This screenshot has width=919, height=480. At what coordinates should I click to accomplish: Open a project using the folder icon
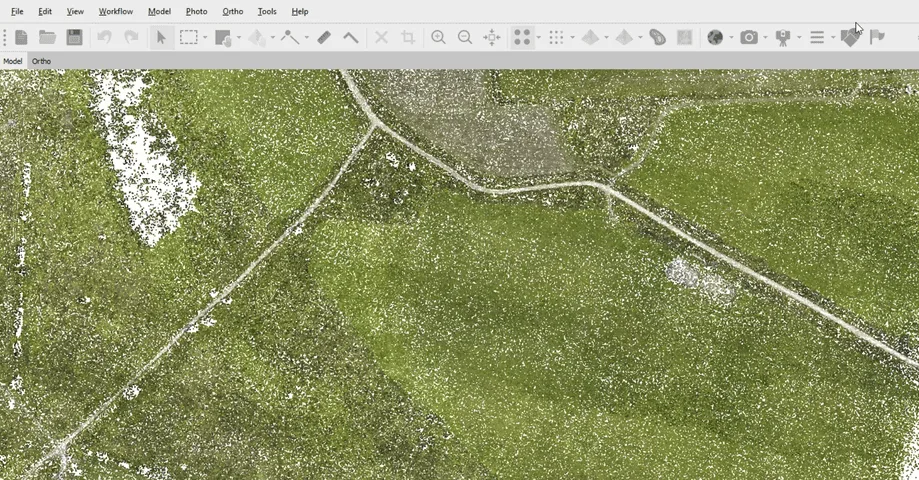[x=47, y=38]
